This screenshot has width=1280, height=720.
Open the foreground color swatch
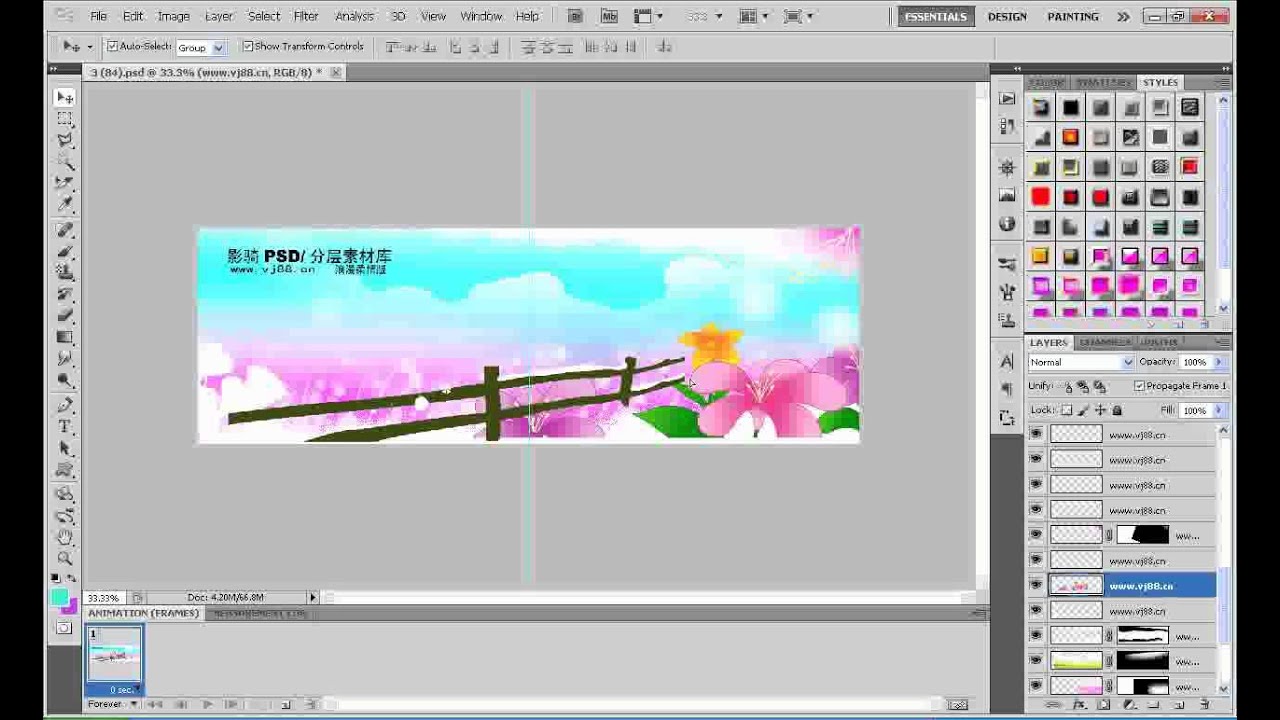click(x=59, y=598)
